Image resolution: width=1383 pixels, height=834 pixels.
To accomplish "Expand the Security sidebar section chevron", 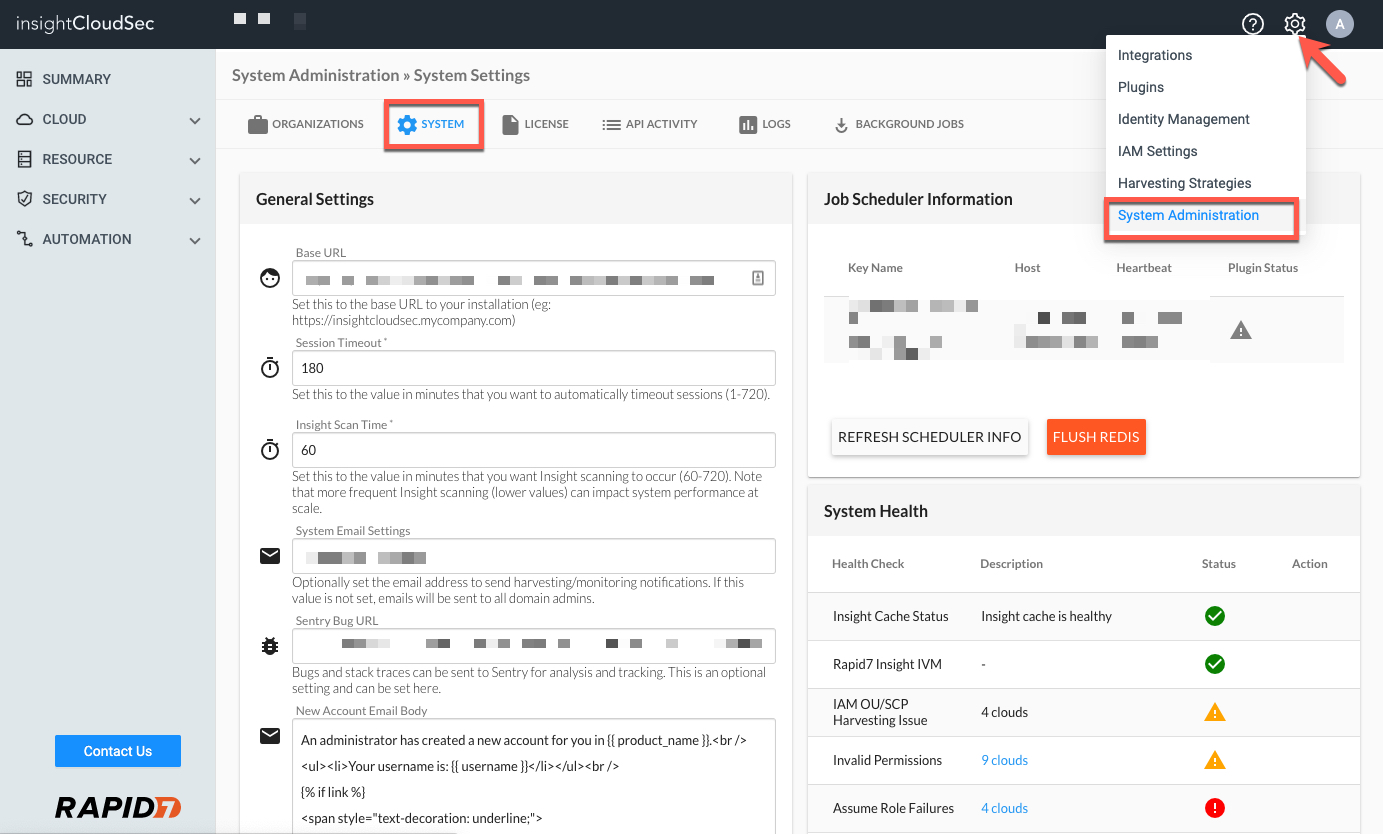I will tap(195, 200).
